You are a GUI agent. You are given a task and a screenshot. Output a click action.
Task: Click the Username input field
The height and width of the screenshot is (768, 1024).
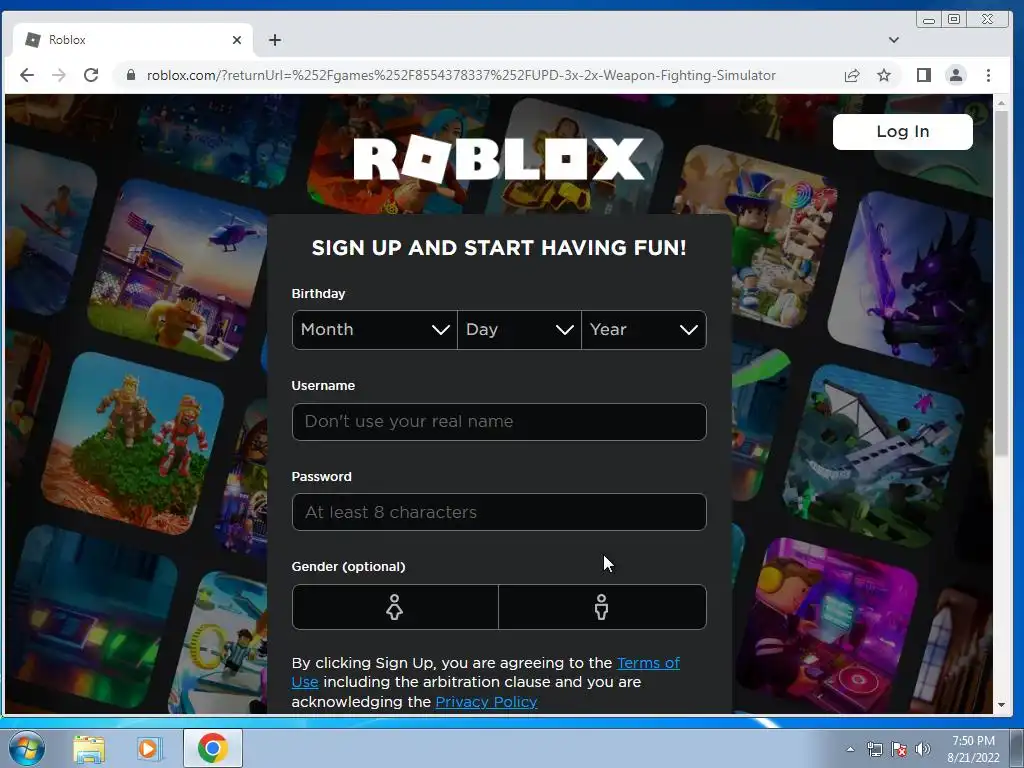tap(499, 422)
